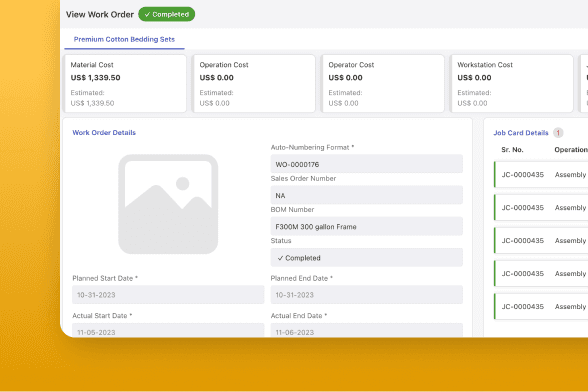The width and height of the screenshot is (588, 392).
Task: Open the Operator Cost card
Action: click(x=383, y=84)
